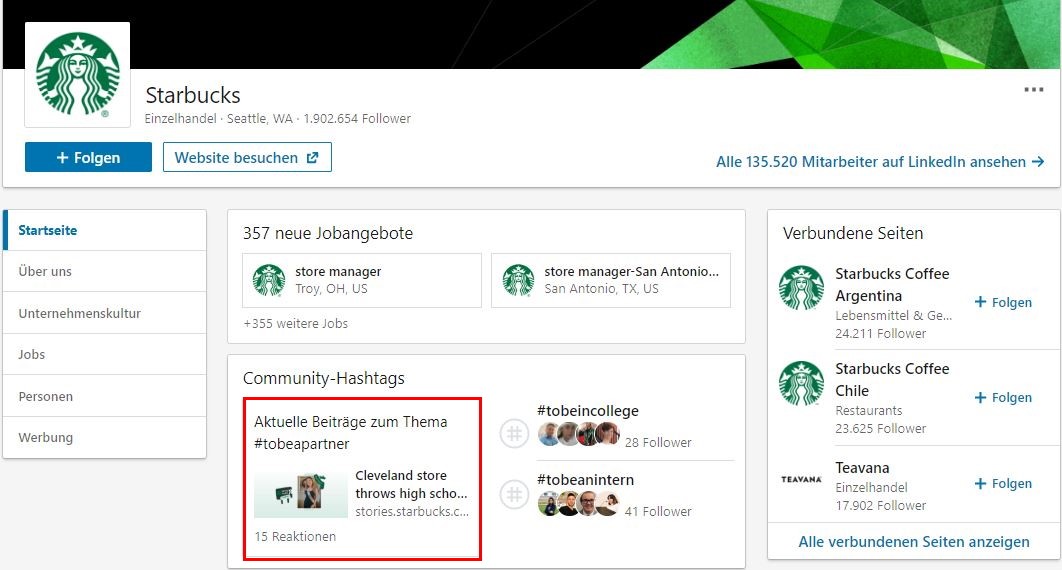Click the stories.starbucks.c... source link
The height and width of the screenshot is (570, 1062).
(x=412, y=512)
